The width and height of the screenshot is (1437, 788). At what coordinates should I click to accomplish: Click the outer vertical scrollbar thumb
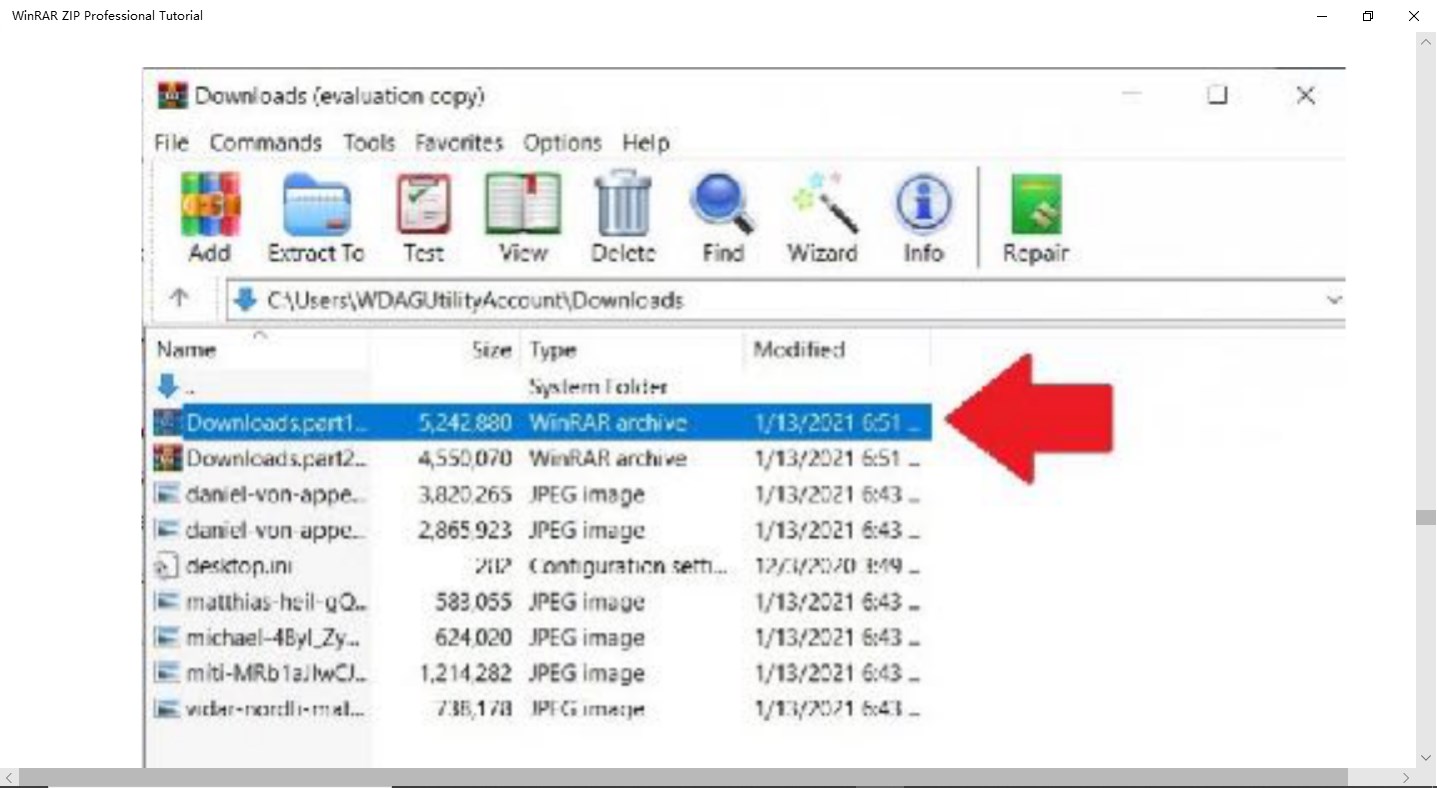click(1426, 517)
